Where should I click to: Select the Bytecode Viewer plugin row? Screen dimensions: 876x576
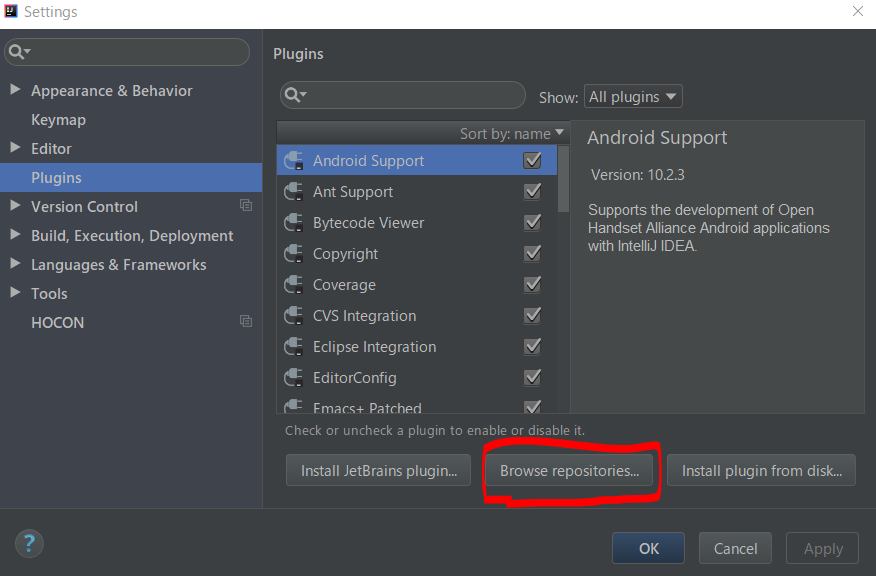coord(417,223)
